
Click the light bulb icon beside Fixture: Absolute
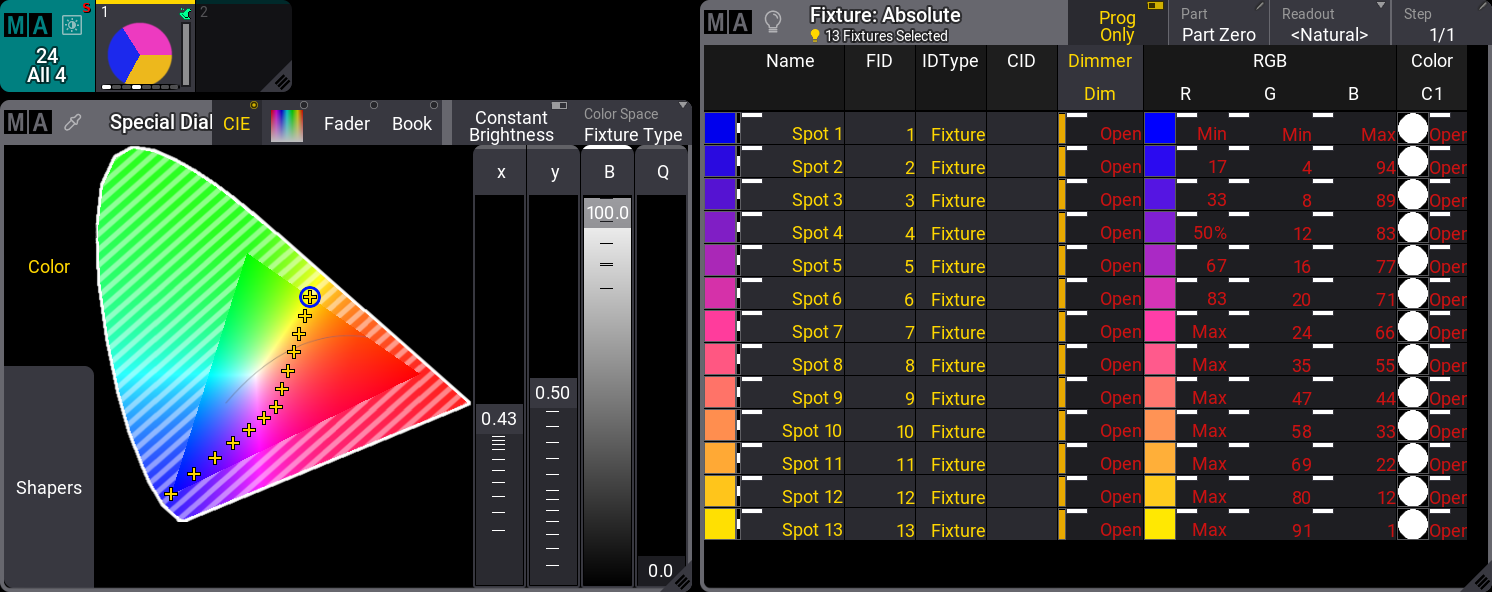772,22
